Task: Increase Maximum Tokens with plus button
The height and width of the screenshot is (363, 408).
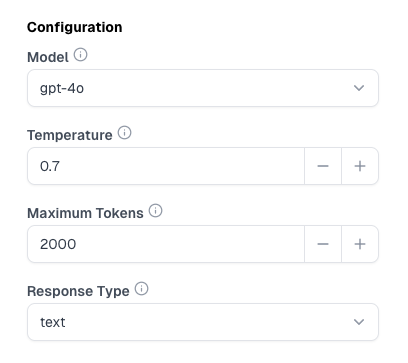Action: pos(360,244)
